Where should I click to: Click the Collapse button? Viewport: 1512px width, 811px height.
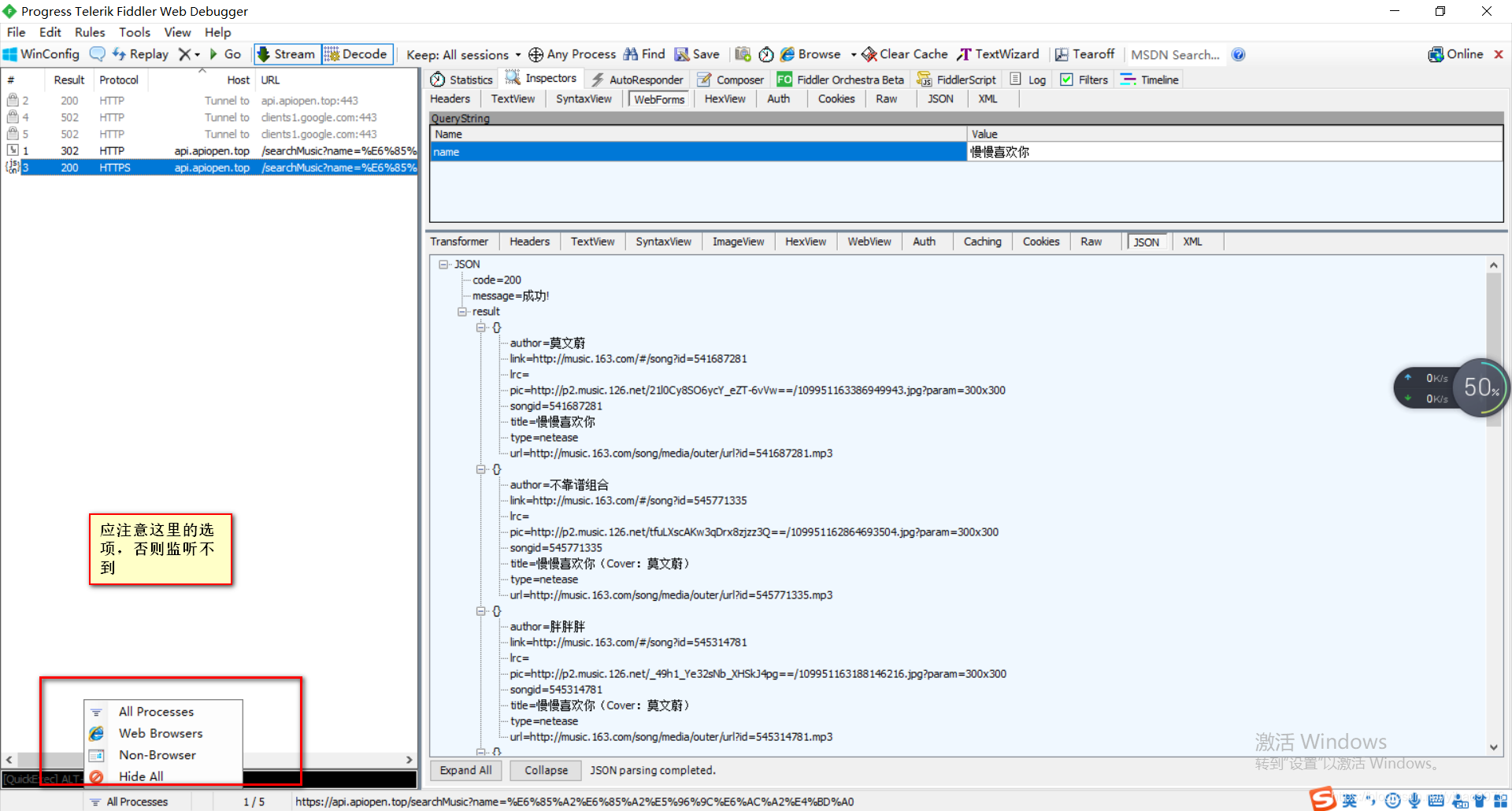point(546,770)
